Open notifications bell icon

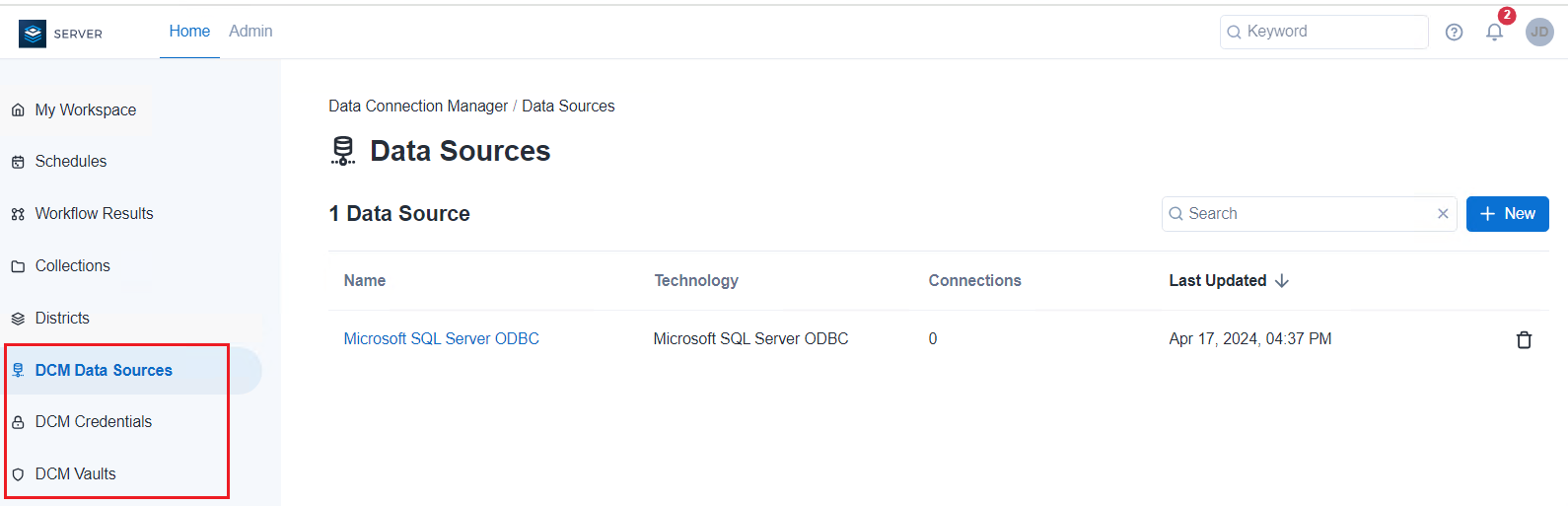coord(1494,33)
